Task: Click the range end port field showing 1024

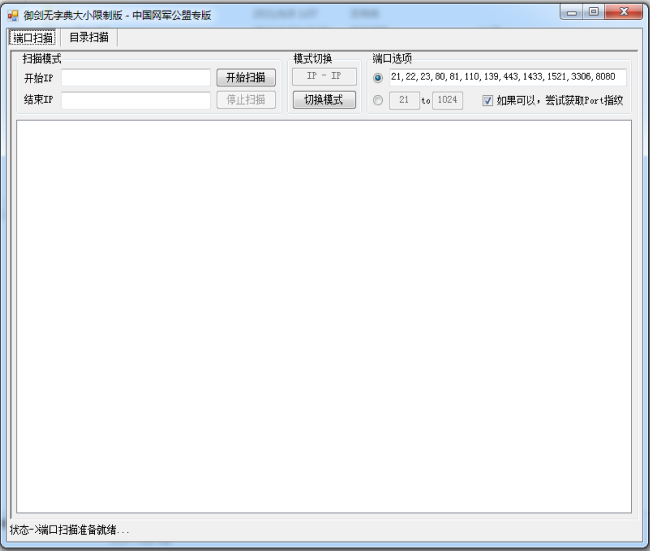Action: point(447,100)
